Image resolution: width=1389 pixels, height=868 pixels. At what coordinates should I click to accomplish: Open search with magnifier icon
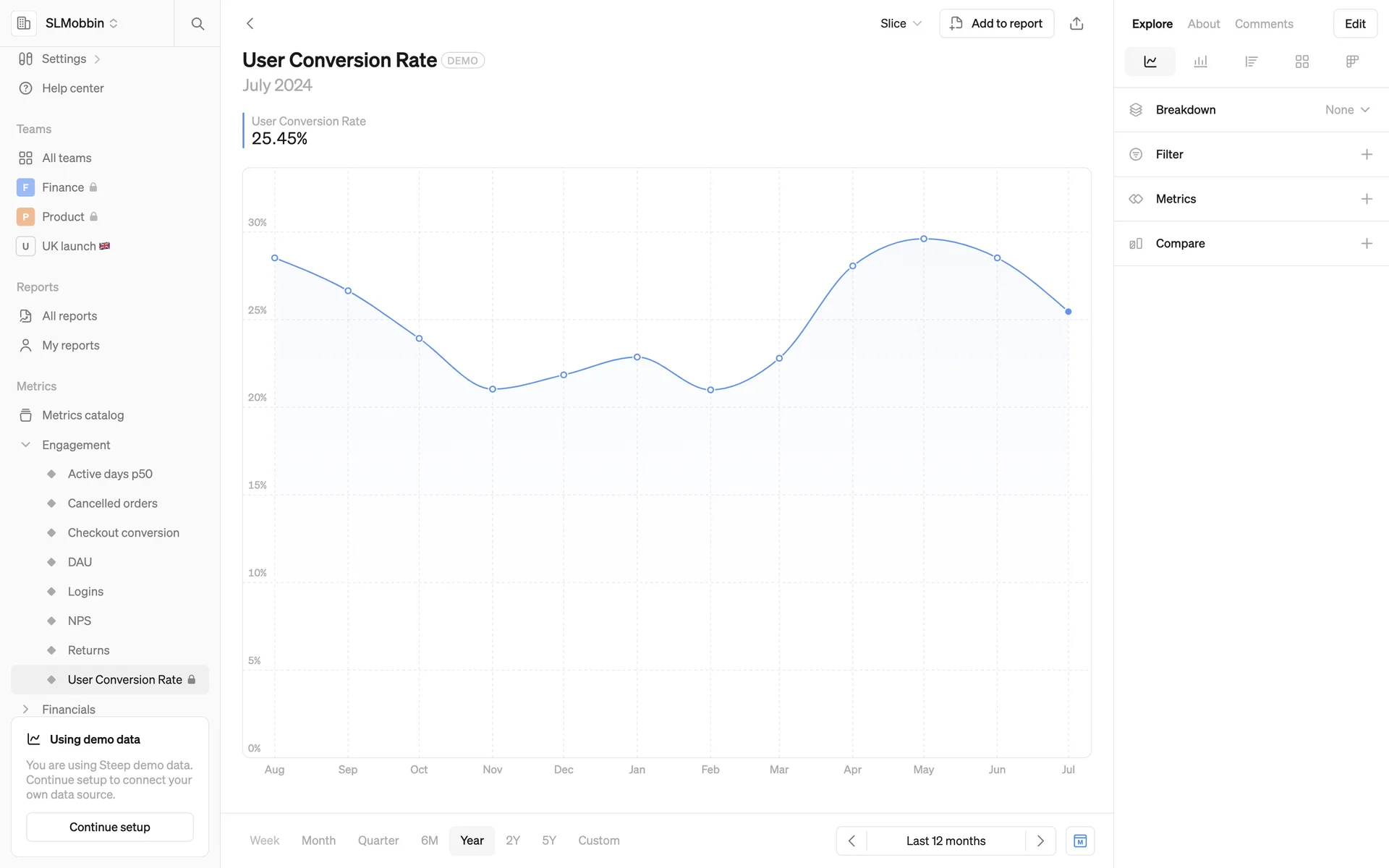coord(197,24)
